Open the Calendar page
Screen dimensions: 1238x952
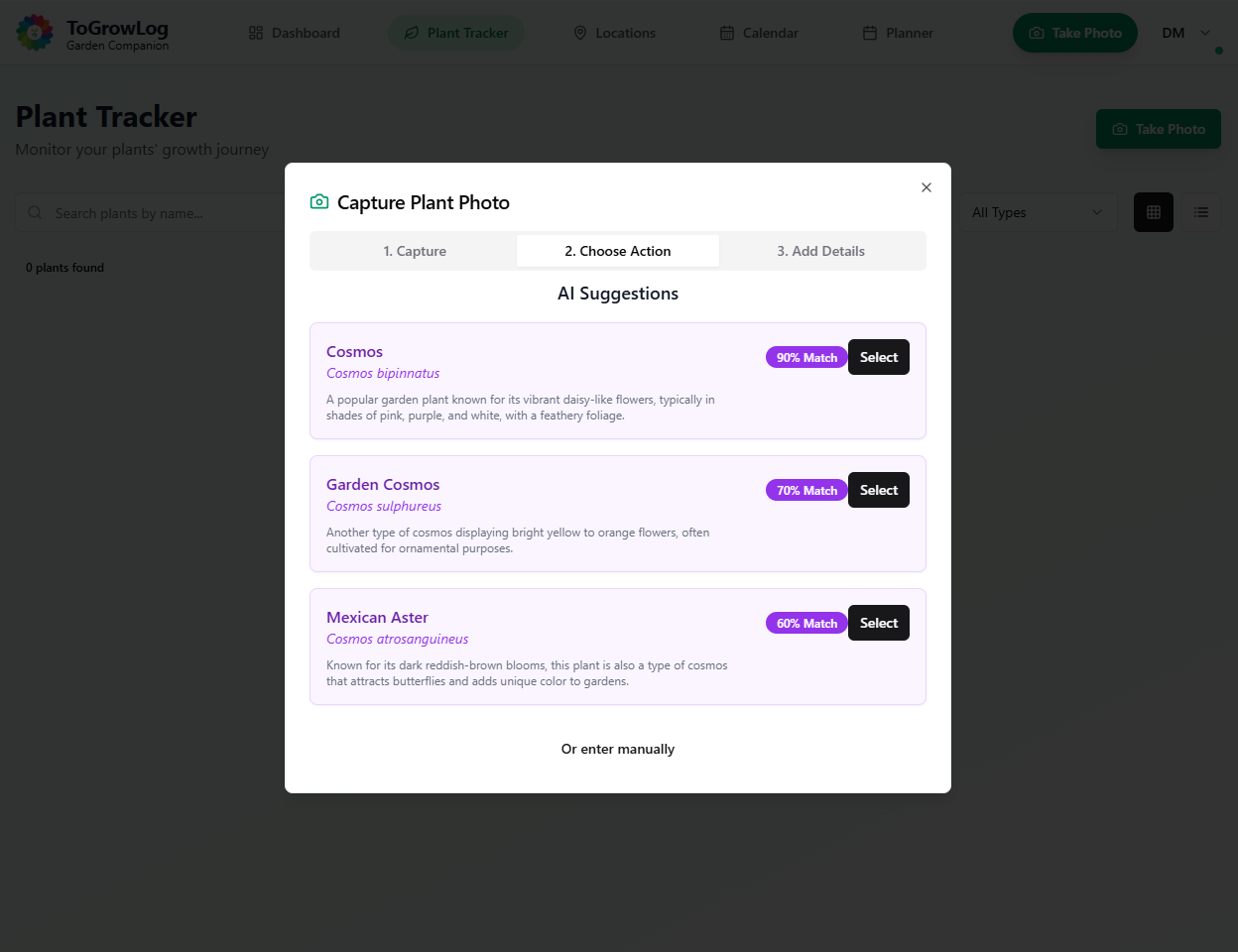(x=759, y=33)
